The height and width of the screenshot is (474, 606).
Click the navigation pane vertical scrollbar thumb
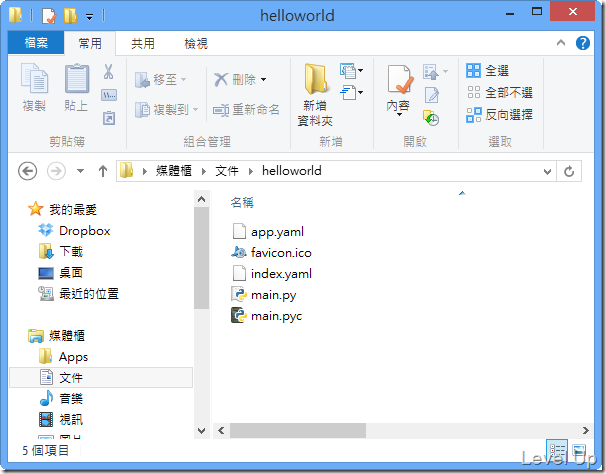201,258
